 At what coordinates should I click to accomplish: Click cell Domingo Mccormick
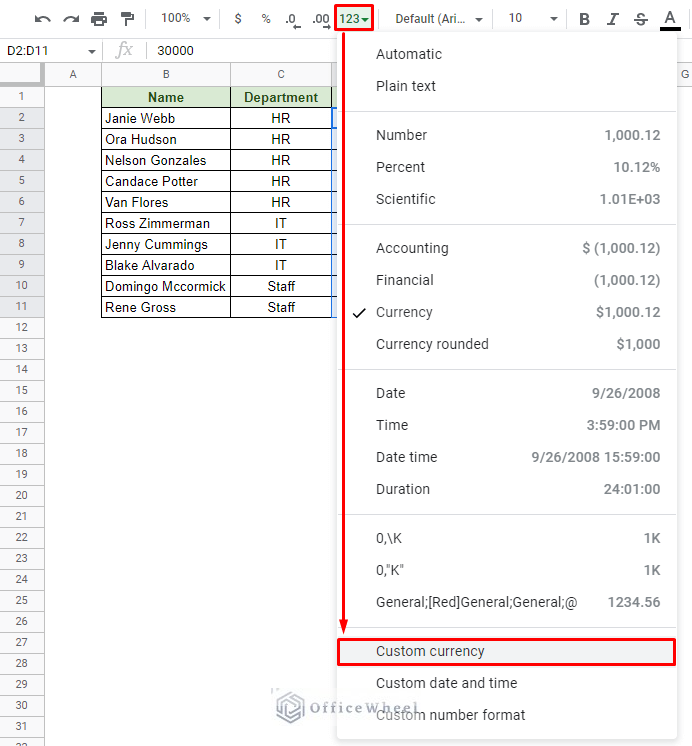166,286
